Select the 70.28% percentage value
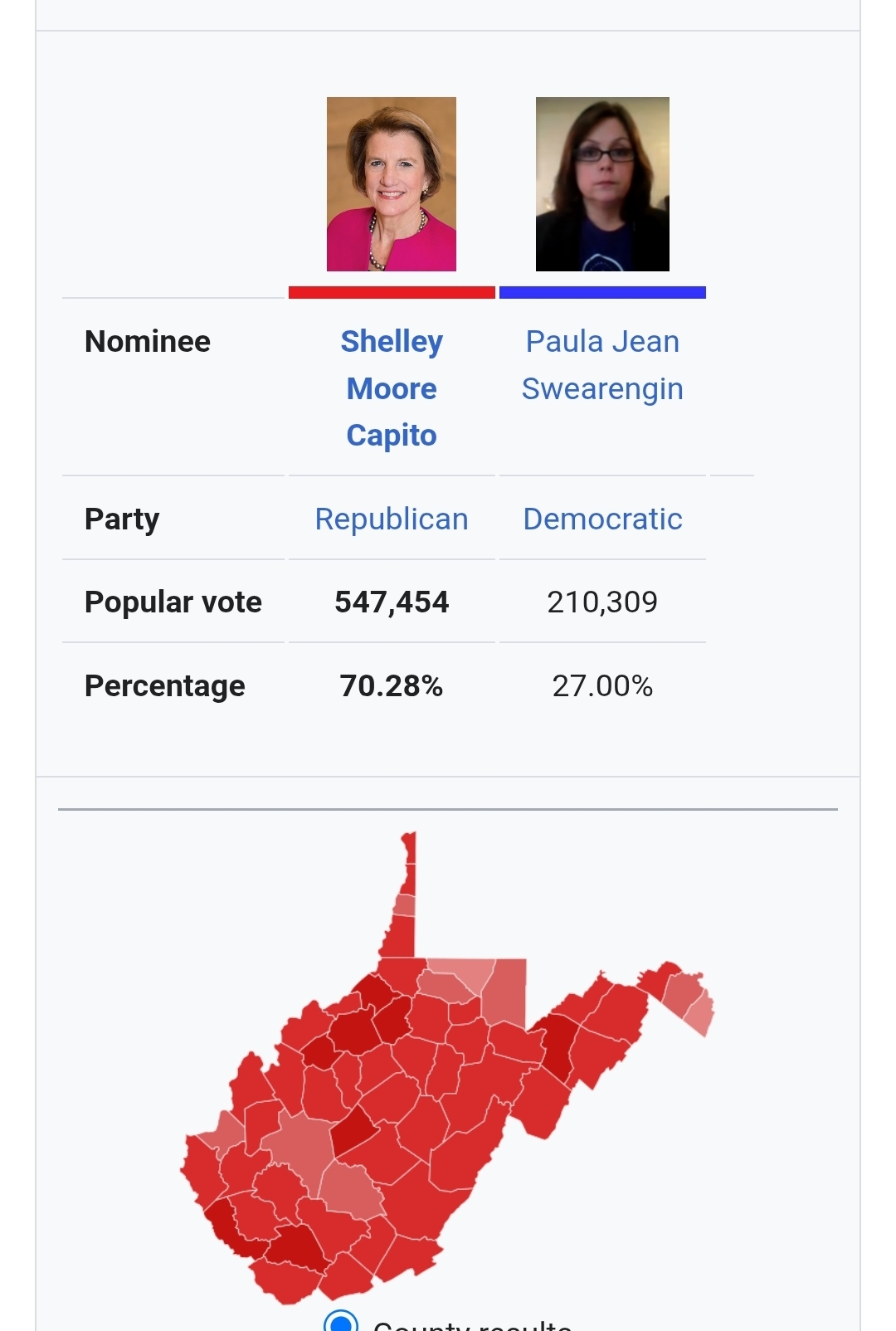The width and height of the screenshot is (896, 1331). pos(392,686)
